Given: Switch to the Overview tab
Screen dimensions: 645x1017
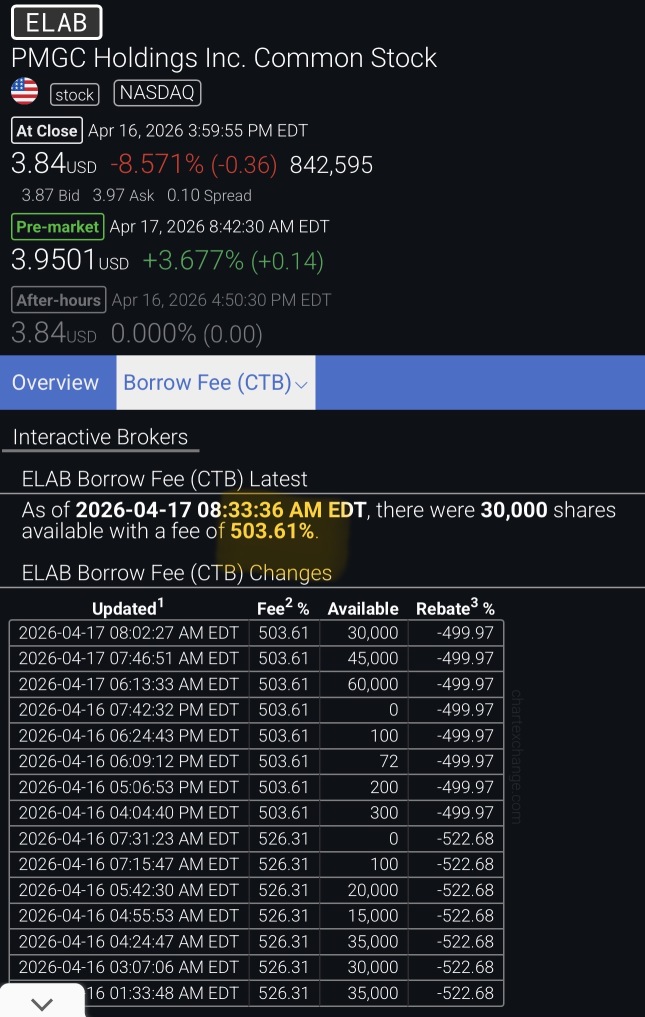Looking at the screenshot, I should tap(56, 383).
